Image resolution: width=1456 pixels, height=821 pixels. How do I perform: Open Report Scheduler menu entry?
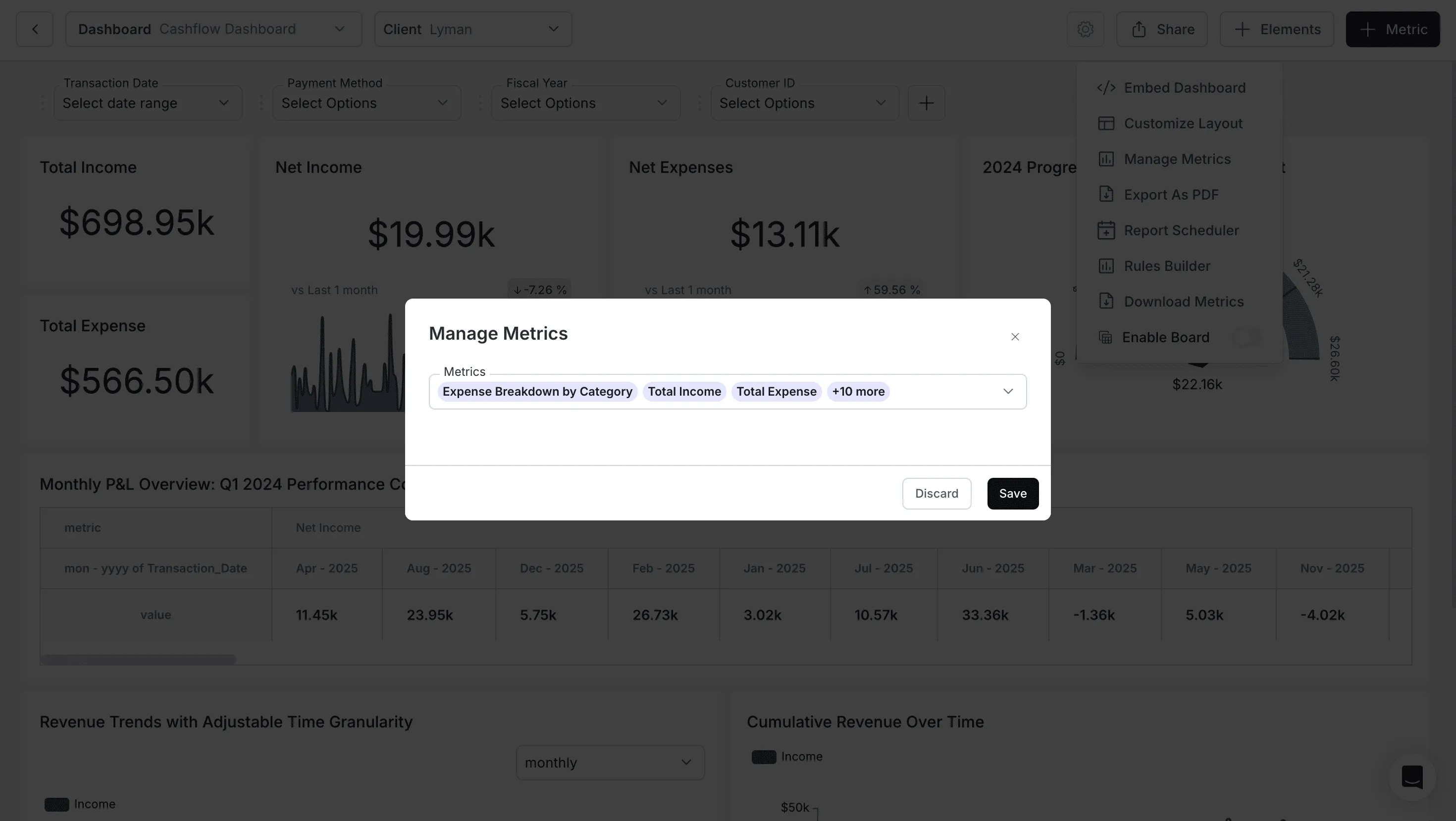1179,230
